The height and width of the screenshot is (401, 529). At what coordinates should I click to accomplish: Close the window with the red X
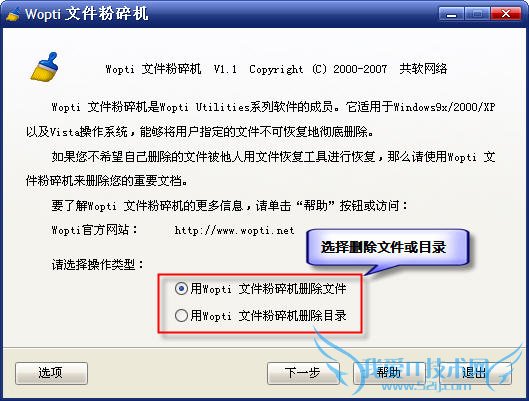click(505, 15)
